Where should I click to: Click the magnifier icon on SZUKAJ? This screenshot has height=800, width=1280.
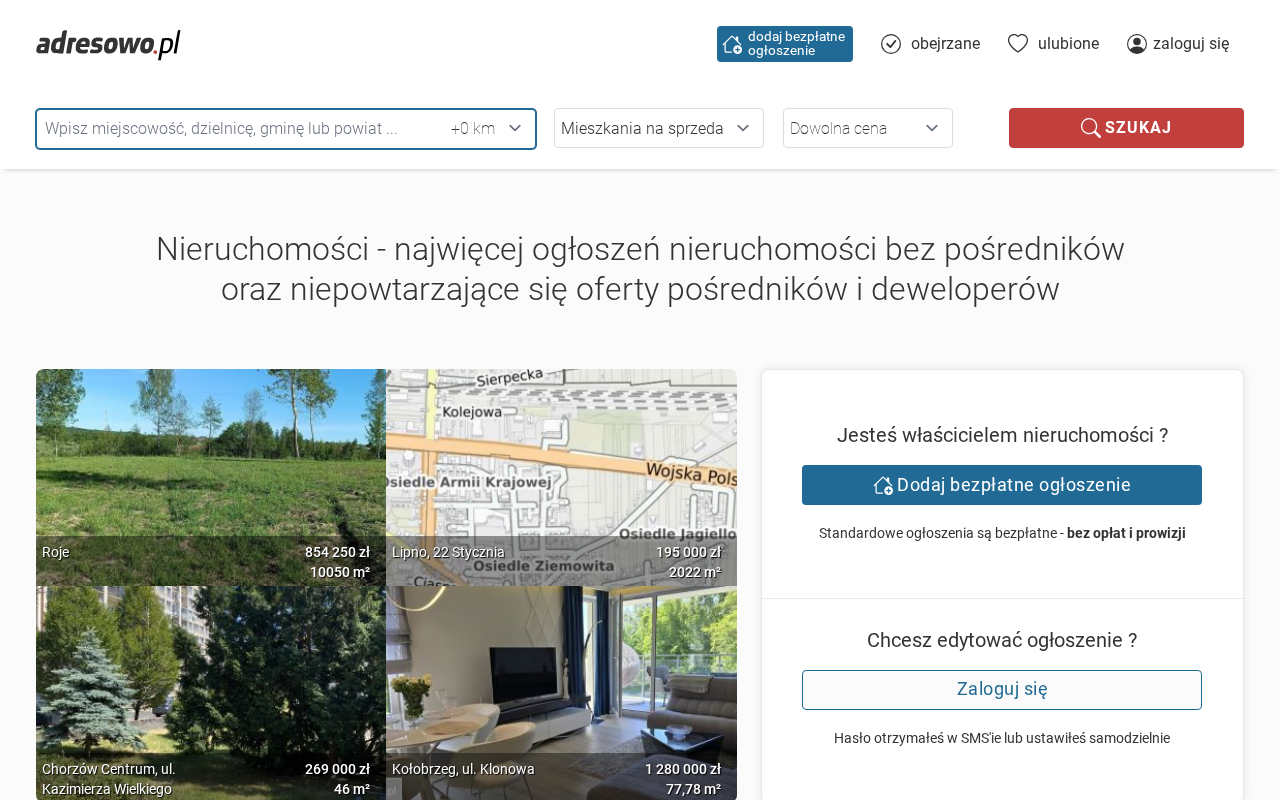[1090, 128]
